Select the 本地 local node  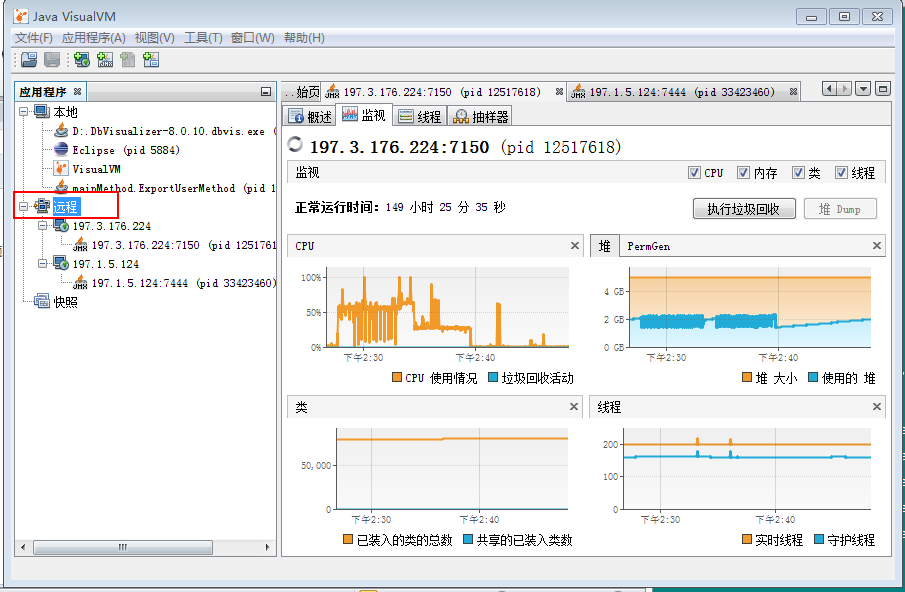click(x=65, y=112)
